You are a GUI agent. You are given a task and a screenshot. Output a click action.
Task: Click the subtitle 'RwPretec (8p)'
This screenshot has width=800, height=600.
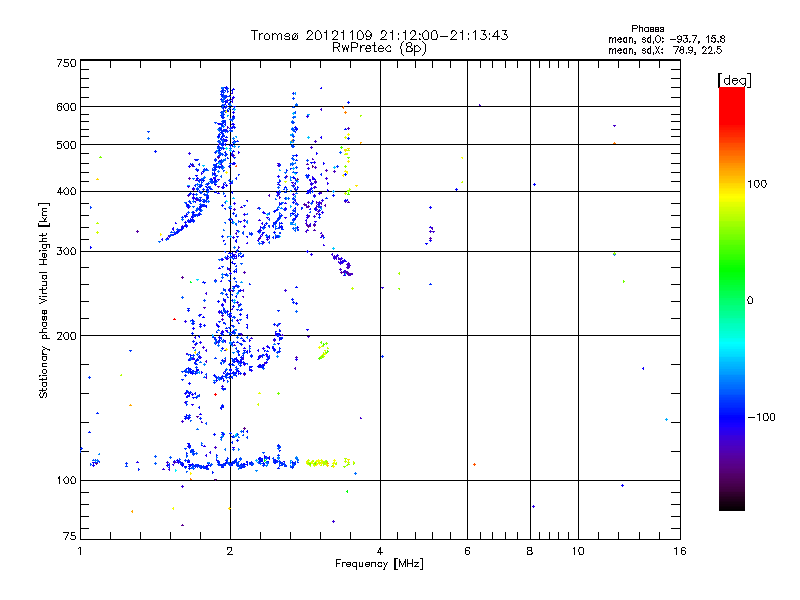click(379, 48)
